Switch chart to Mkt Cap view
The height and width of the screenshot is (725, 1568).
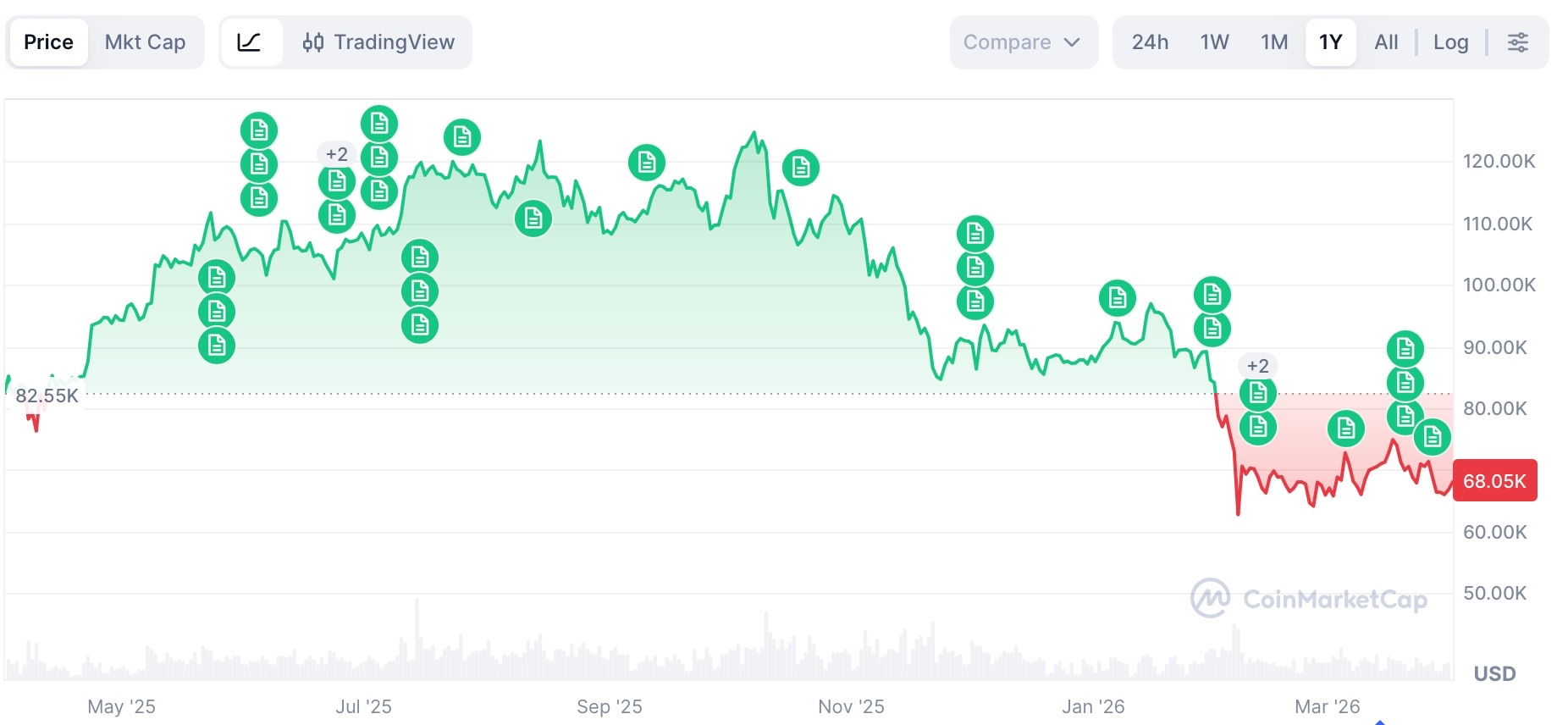click(145, 42)
